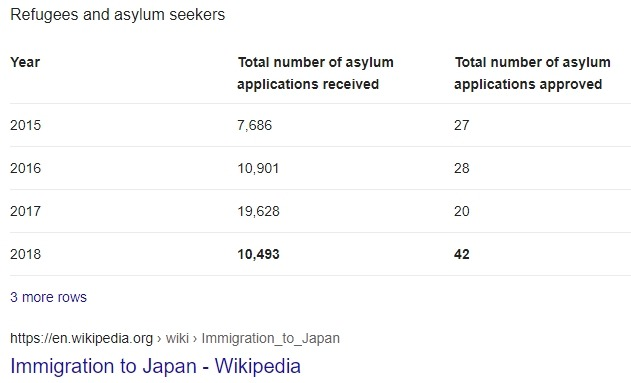Select the 2016 year cell
Viewport: 631px width, 383px height.
tap(25, 168)
